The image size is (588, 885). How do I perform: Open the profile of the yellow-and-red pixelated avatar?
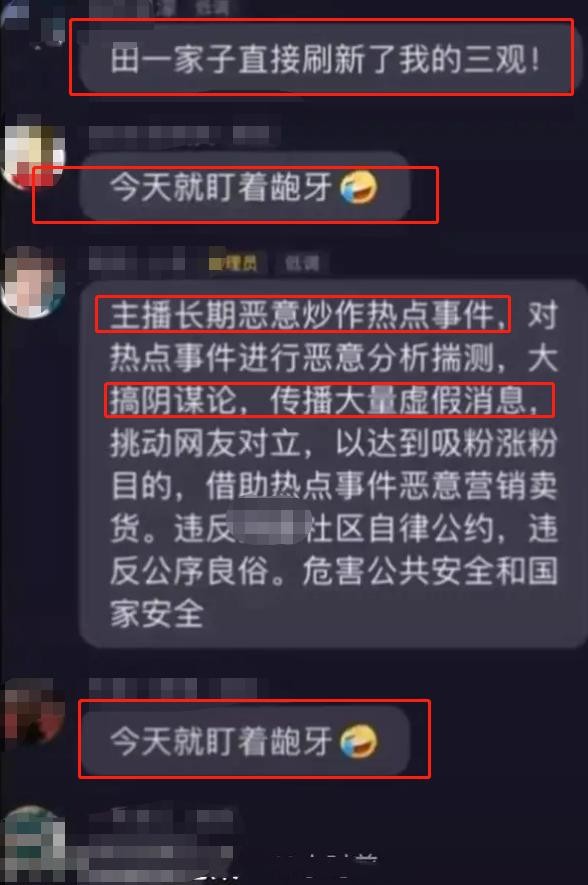pos(33,155)
